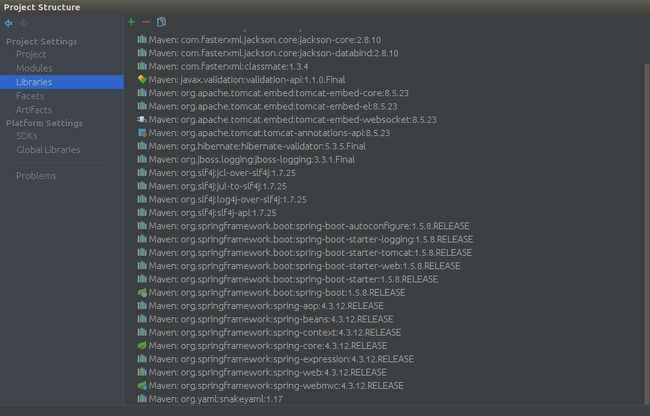
Task: Select Maven: org.slf4j:jul-to-slf4j:1.7.25 entry
Action: click(x=218, y=186)
